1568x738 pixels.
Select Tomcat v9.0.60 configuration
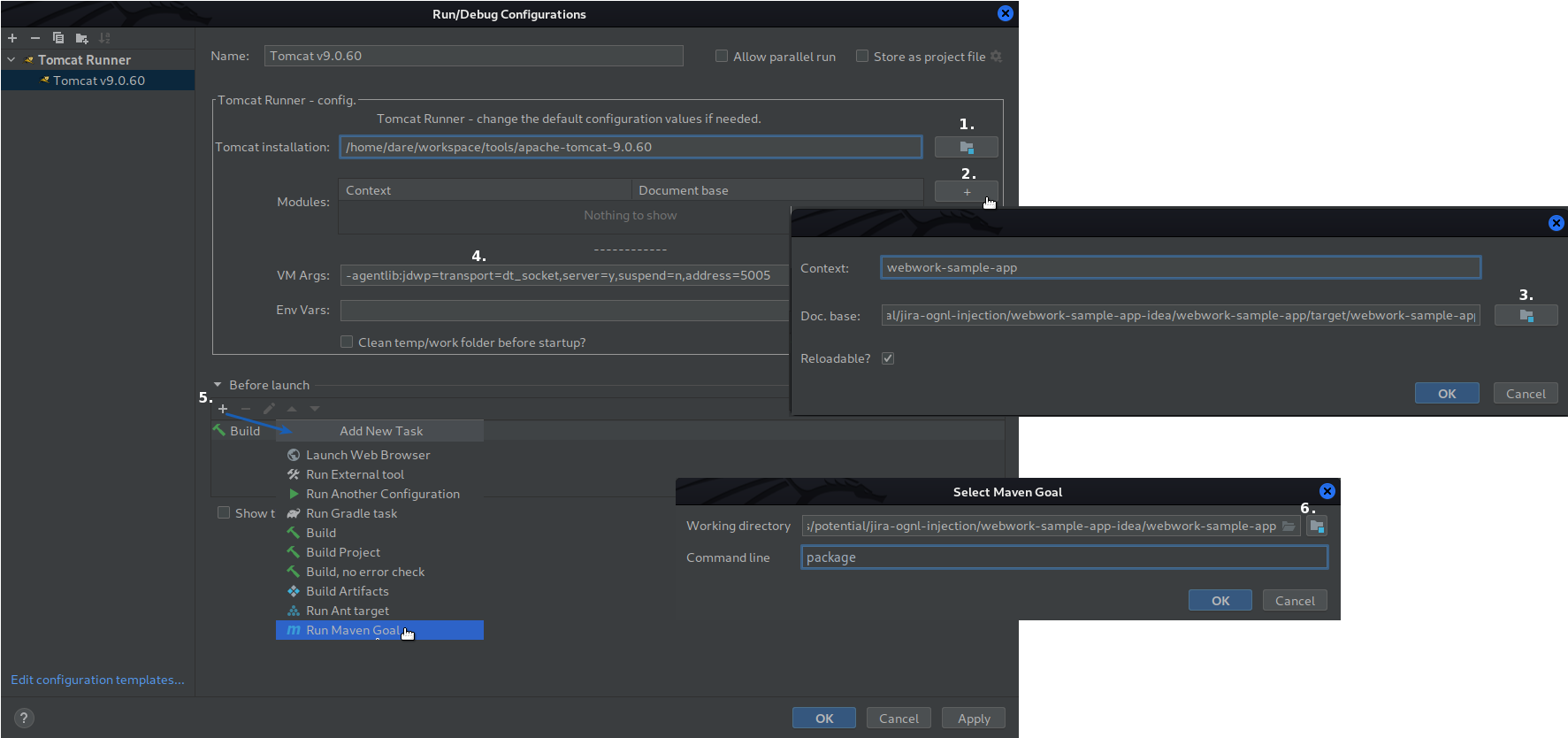click(97, 81)
